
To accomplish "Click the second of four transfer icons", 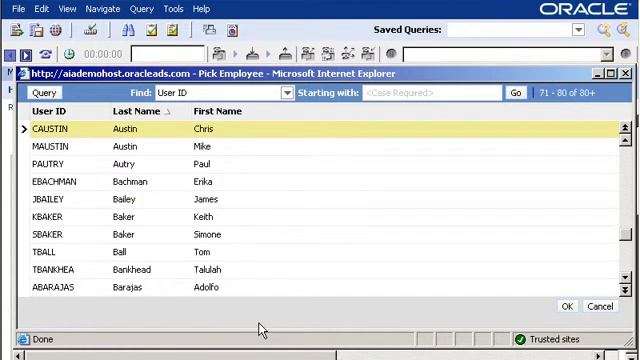I will pos(328,54).
